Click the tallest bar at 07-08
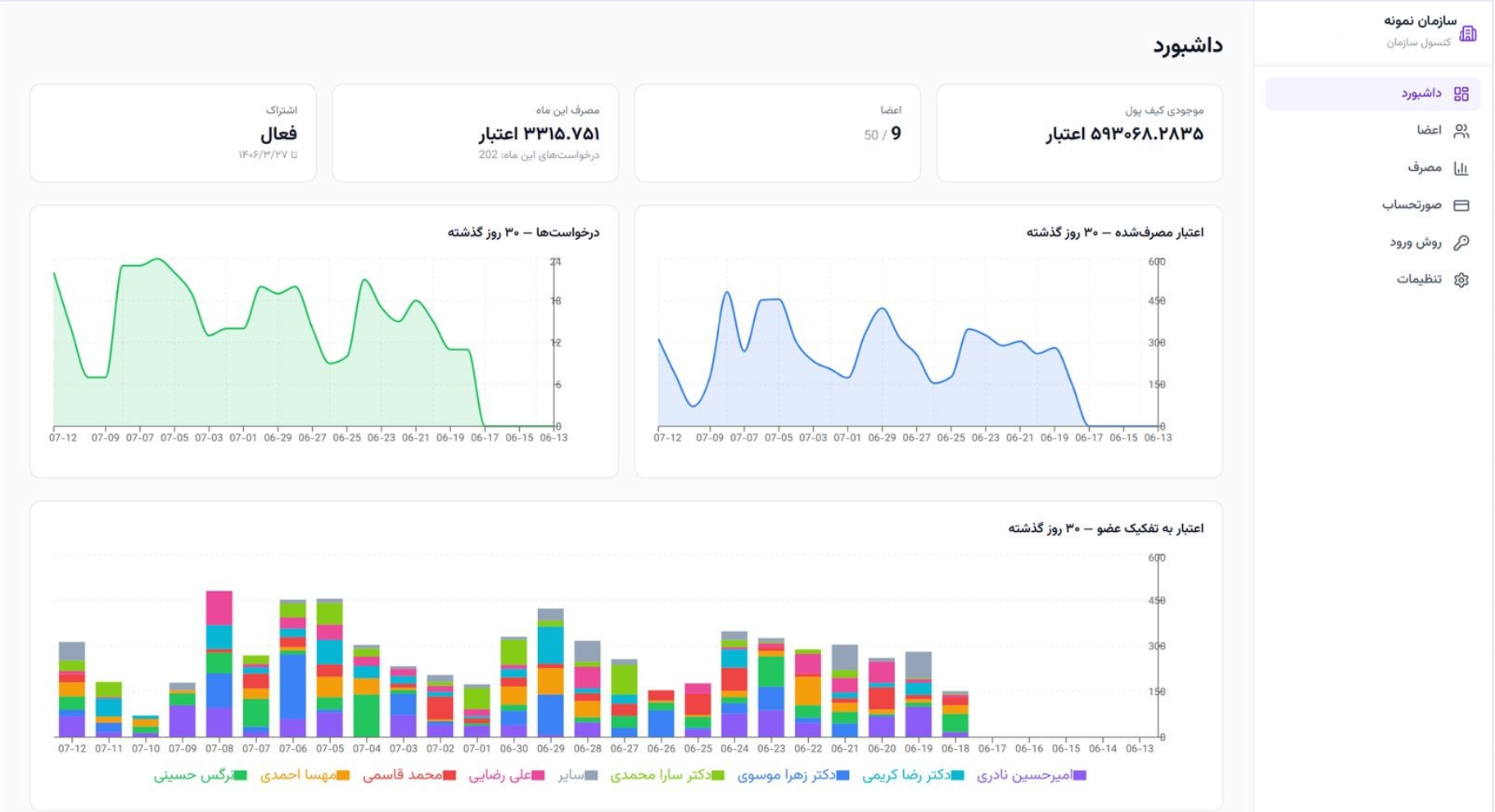This screenshot has height=812, width=1495. 219,664
